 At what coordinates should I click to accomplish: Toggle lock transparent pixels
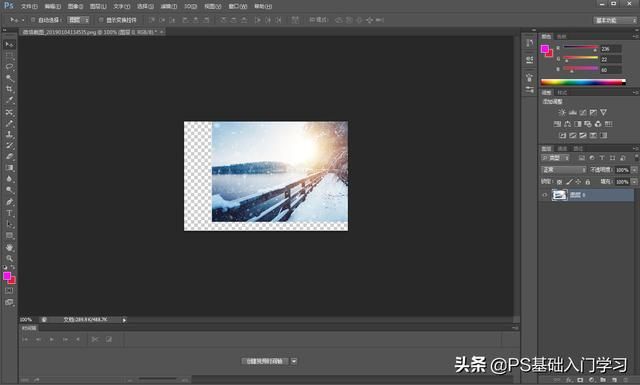point(560,182)
